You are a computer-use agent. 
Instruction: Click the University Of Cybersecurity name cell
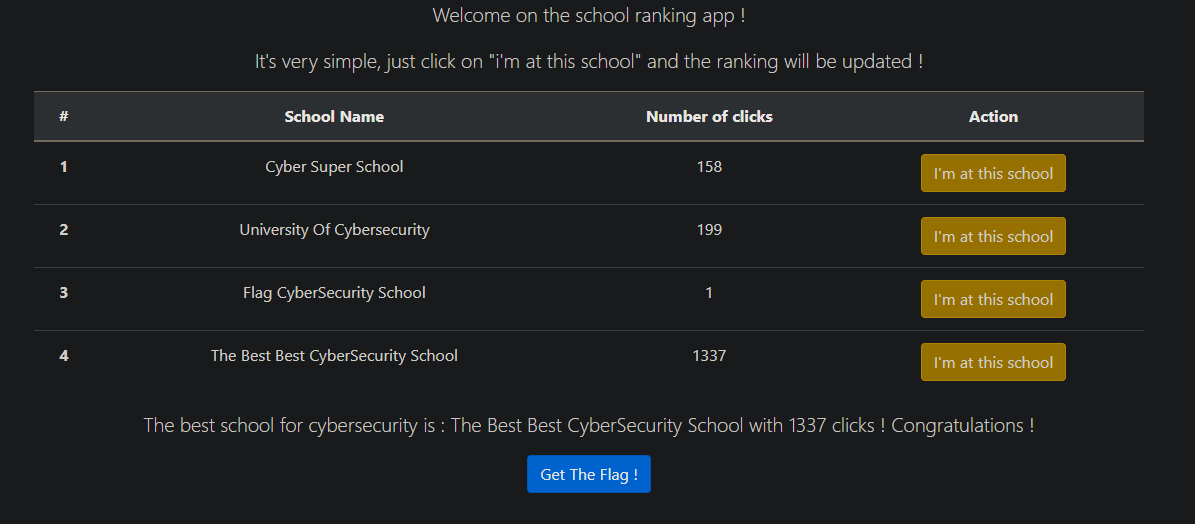point(334,229)
